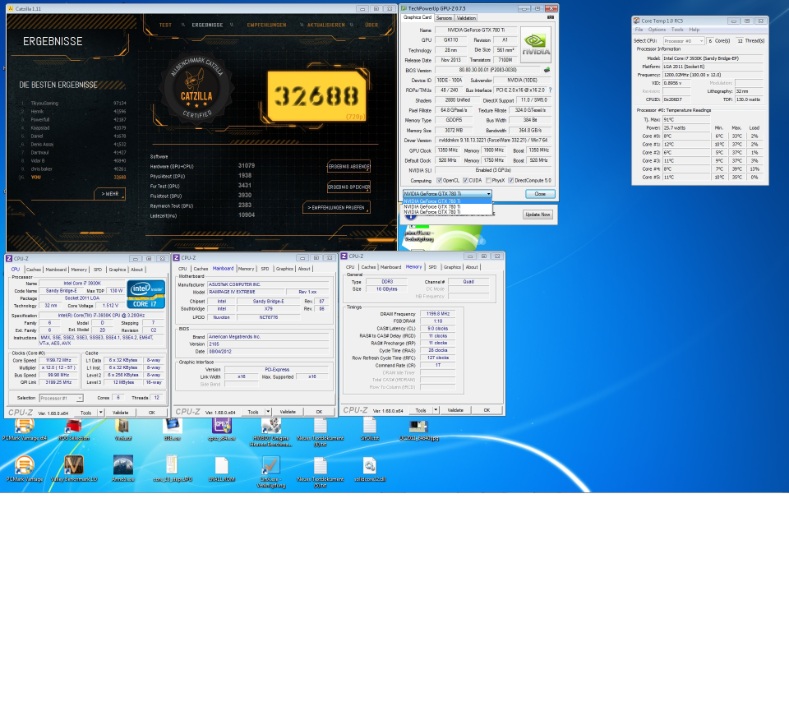Choose the highlighted GTX 780 Ti list entry
The image size is (789, 720).
pyautogui.click(x=447, y=201)
